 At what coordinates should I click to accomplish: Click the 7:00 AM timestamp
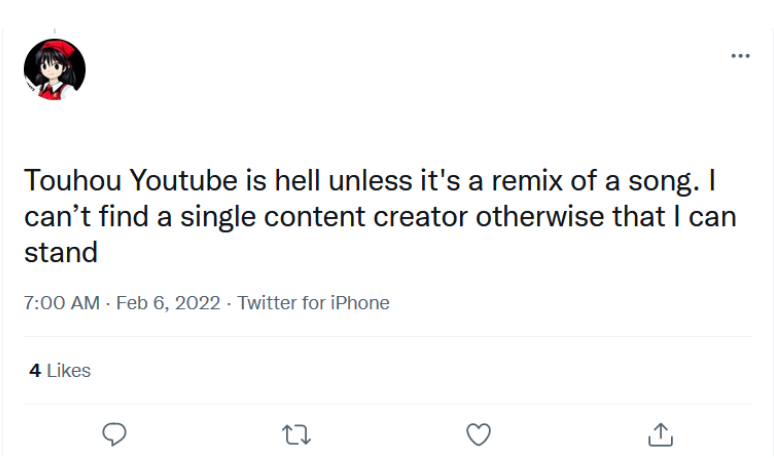click(x=61, y=302)
